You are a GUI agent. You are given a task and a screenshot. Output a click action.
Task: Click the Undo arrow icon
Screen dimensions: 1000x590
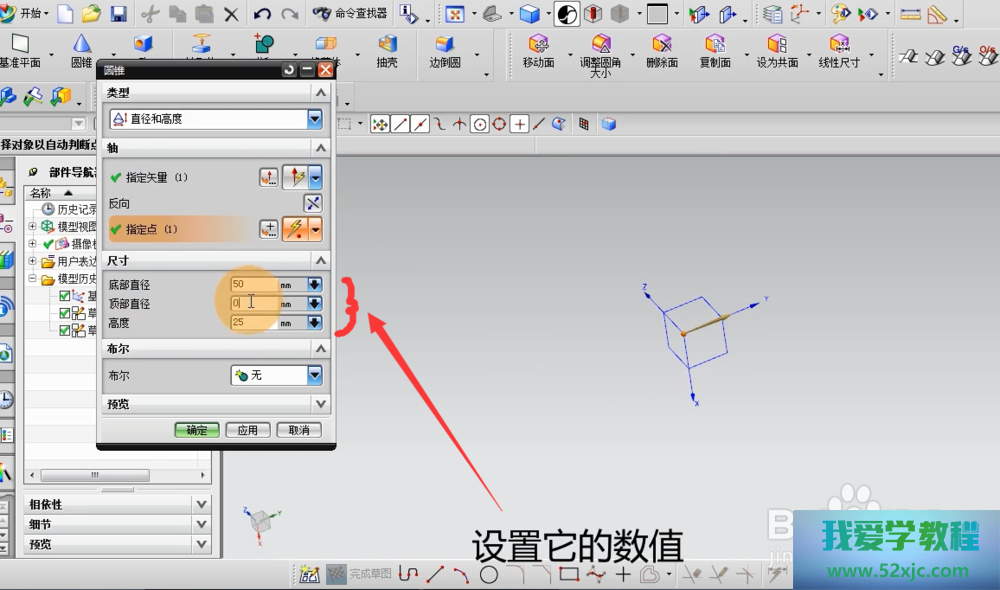point(262,14)
